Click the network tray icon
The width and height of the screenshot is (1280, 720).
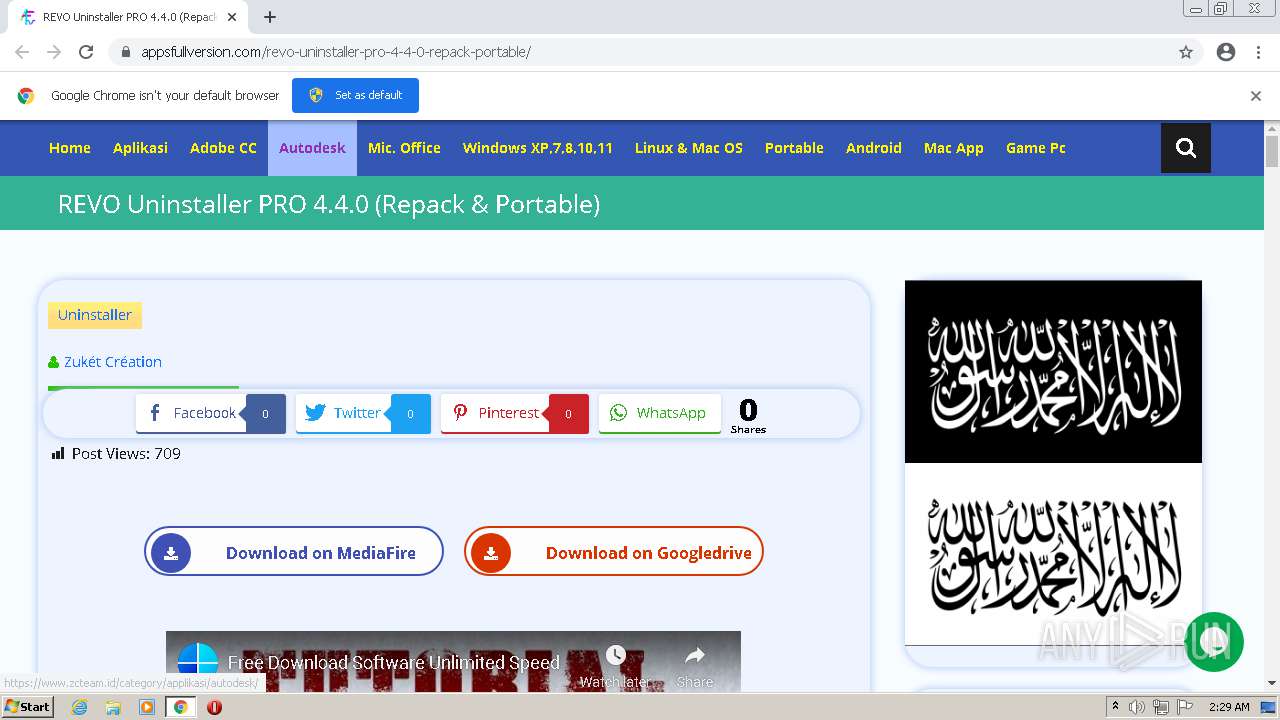[1160, 707]
